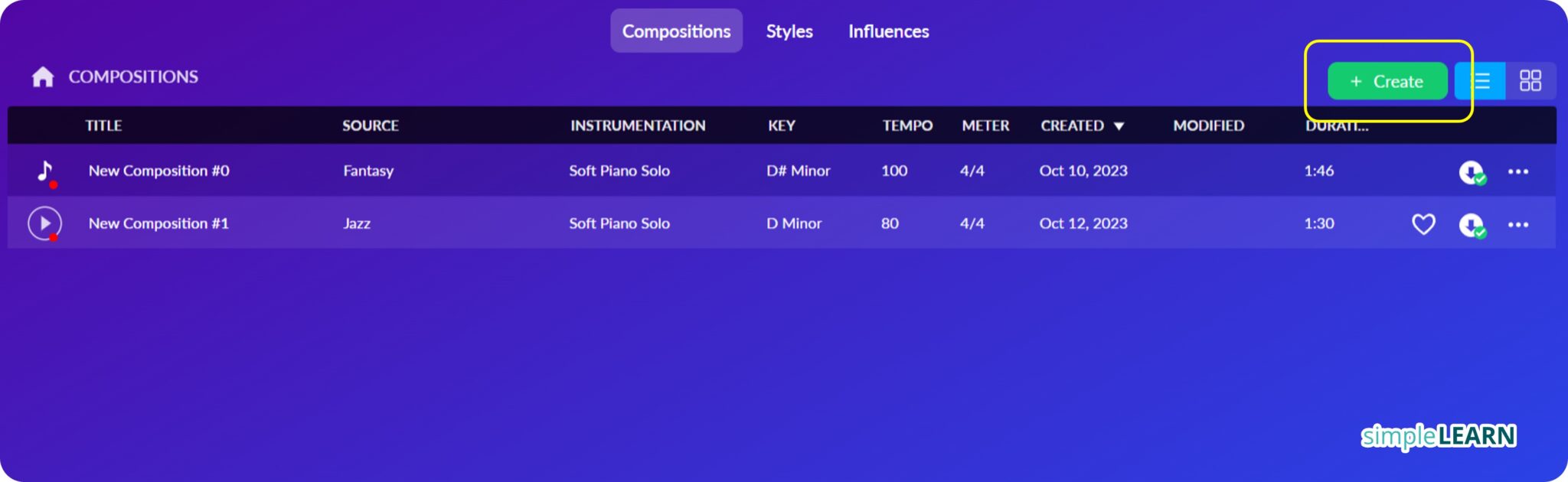The width and height of the screenshot is (1568, 482).
Task: Open the New Composition #1 title
Action: coord(158,223)
